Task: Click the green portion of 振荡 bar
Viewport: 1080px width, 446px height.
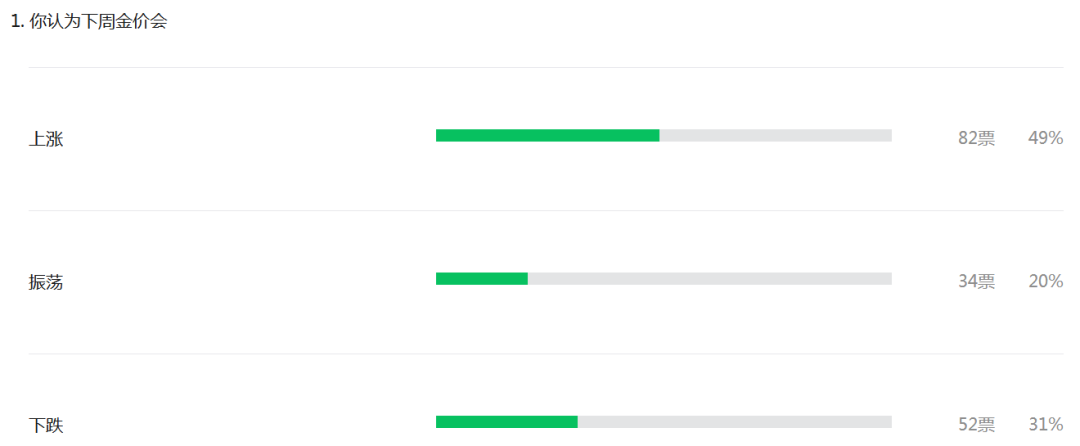Action: click(481, 278)
